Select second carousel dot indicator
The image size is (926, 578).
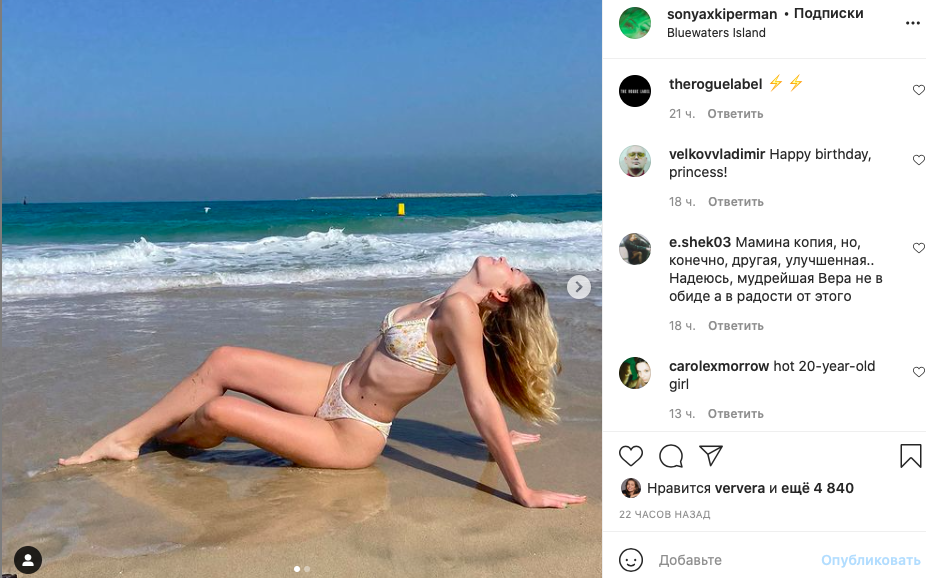coord(307,569)
